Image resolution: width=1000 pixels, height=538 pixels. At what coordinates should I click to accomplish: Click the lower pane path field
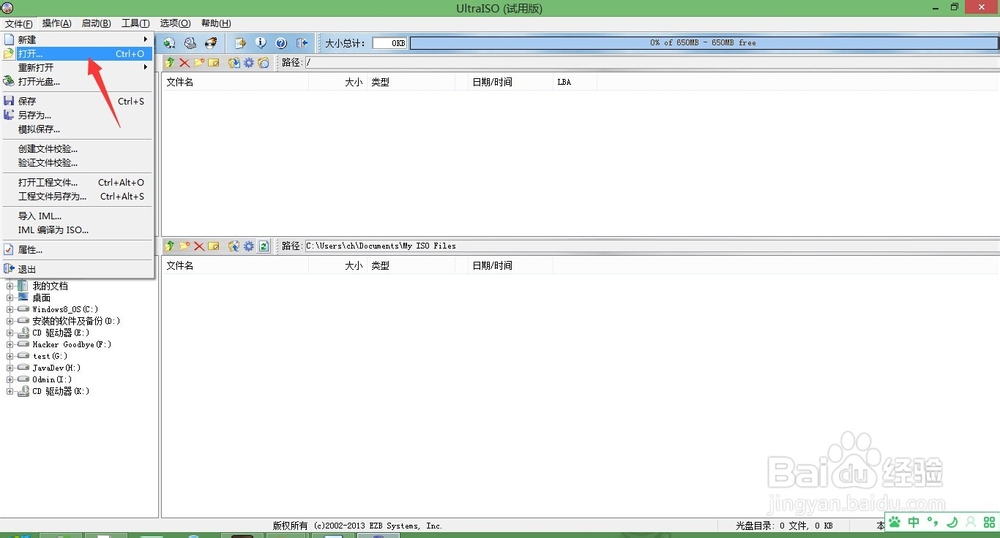[x=652, y=246]
